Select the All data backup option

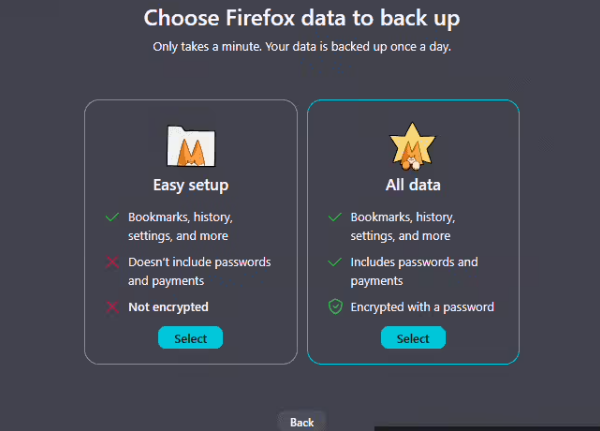click(x=412, y=338)
